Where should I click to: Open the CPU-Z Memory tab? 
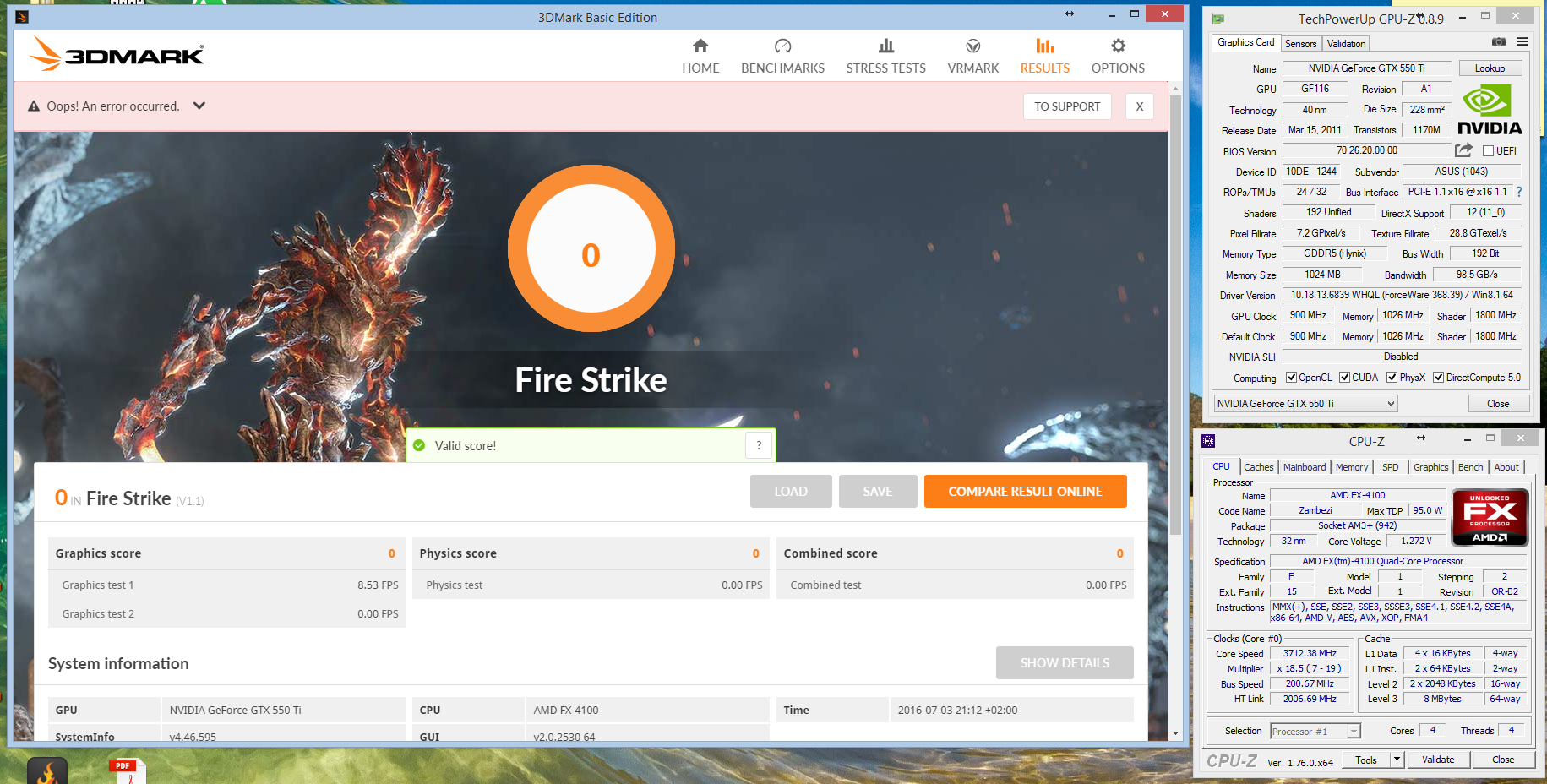coord(1352,467)
